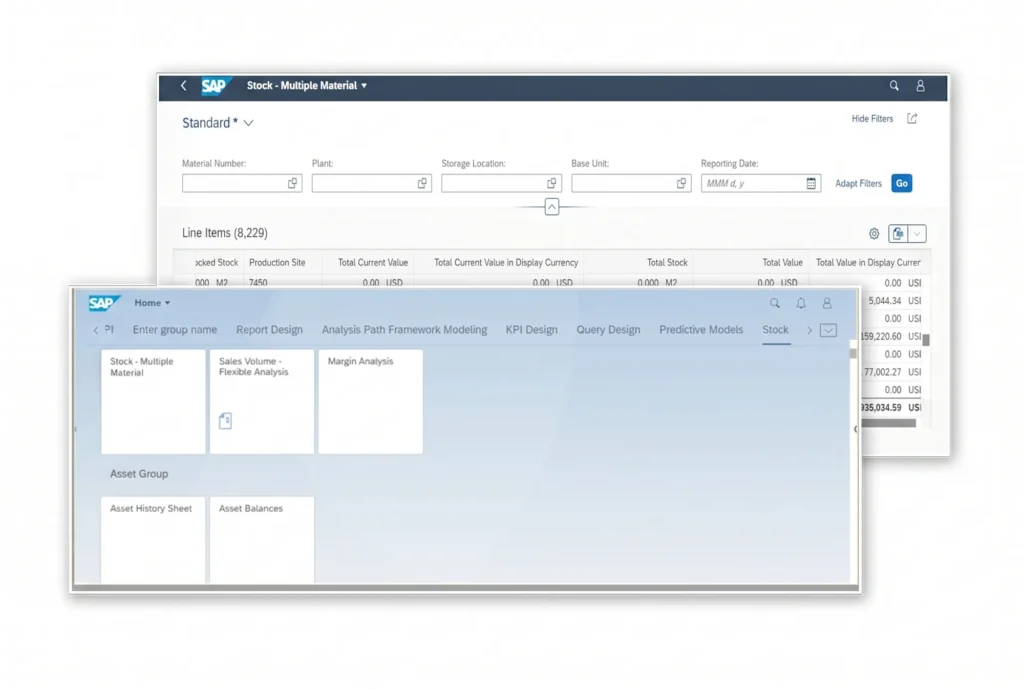Collapse filter bar header with up chevron
Viewport: 1024px width, 690px height.
pos(552,207)
